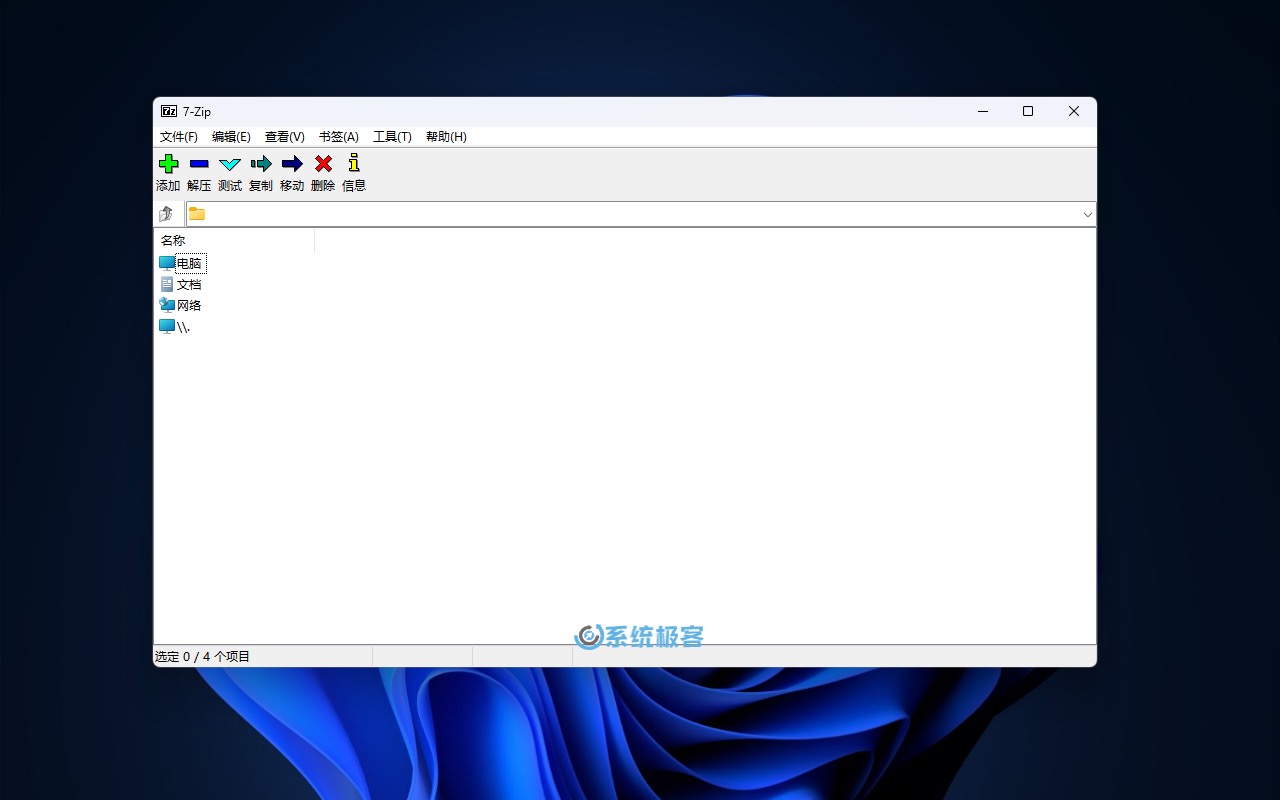Viewport: 1280px width, 800px height.
Task: Click the folder icon in address bar
Action: pyautogui.click(x=197, y=214)
